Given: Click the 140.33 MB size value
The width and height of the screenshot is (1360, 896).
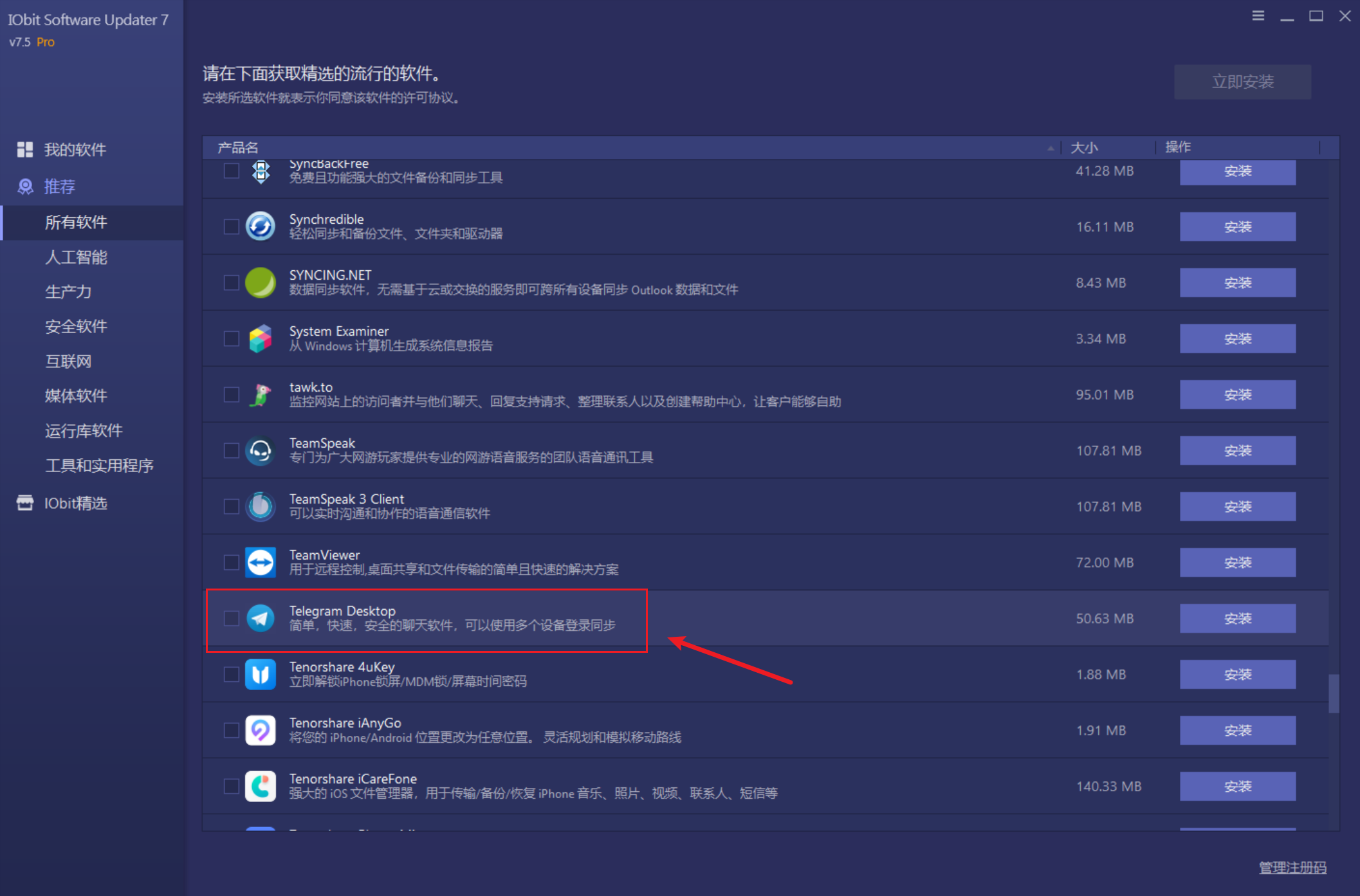Looking at the screenshot, I should click(1108, 786).
